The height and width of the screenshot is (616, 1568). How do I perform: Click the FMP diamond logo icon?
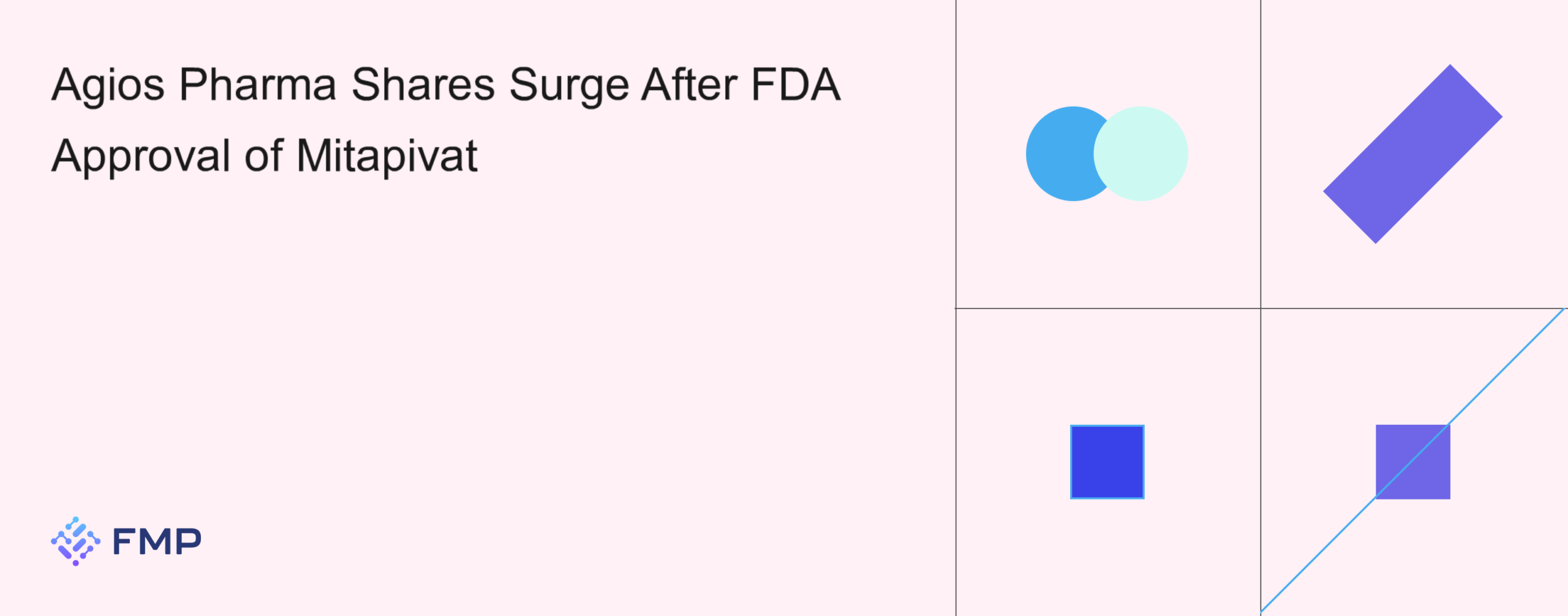coord(75,541)
